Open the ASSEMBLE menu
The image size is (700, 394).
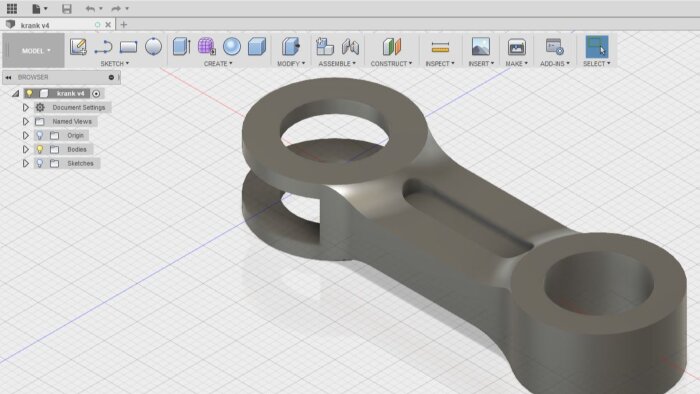click(x=337, y=64)
